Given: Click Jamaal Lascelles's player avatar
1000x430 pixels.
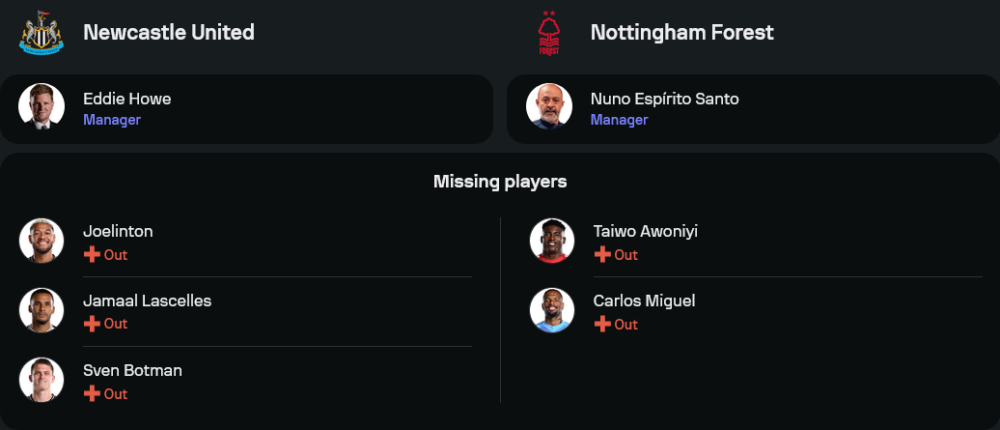Looking at the screenshot, I should 41,310.
